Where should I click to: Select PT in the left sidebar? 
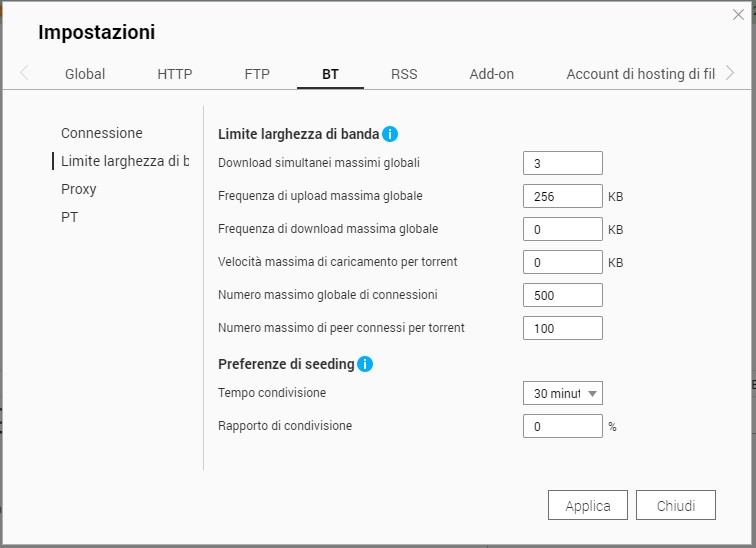pos(70,217)
